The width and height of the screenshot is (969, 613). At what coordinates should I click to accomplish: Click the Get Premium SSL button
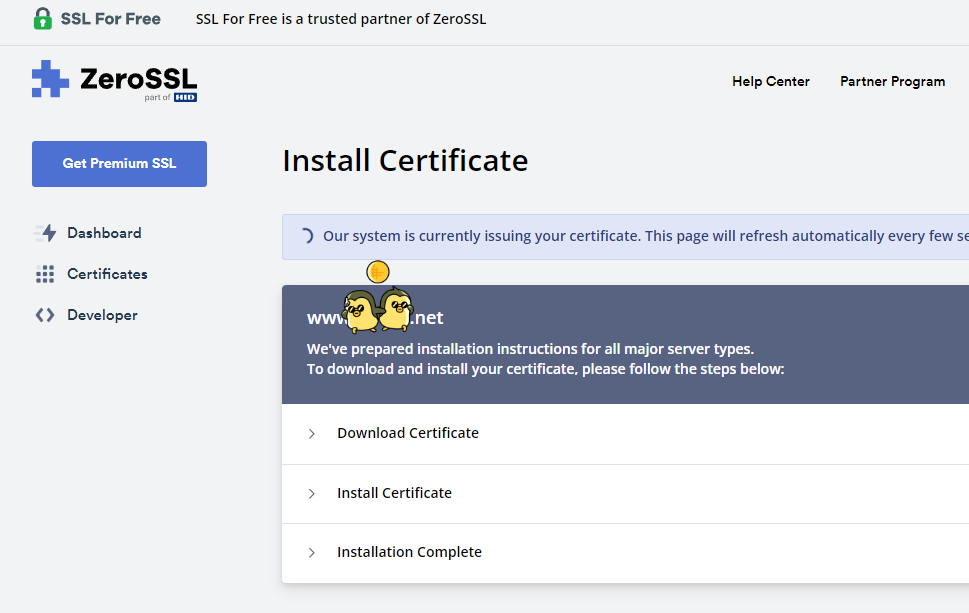click(119, 164)
